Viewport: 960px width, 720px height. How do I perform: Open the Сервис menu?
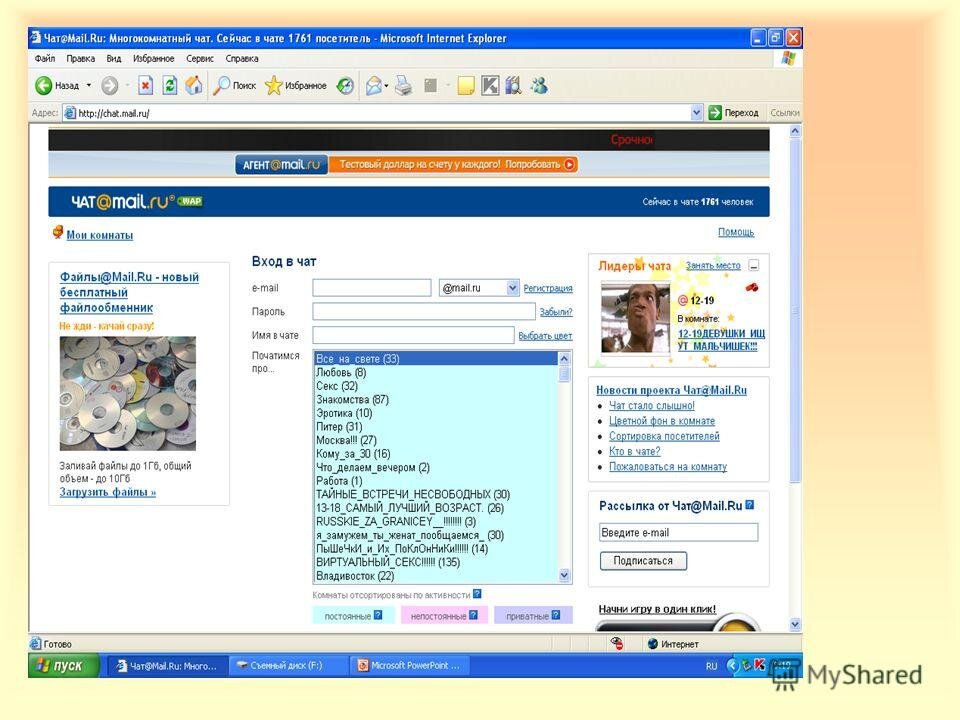coord(200,59)
